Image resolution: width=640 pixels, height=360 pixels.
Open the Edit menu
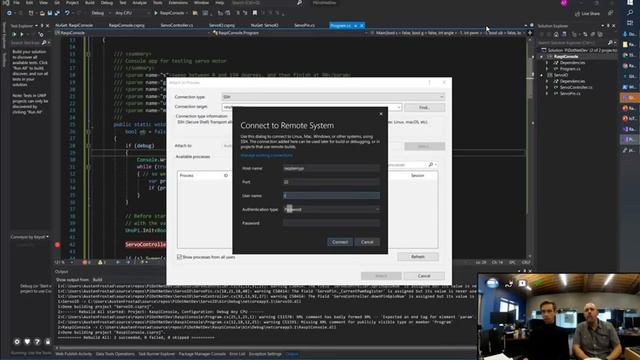point(29,2)
